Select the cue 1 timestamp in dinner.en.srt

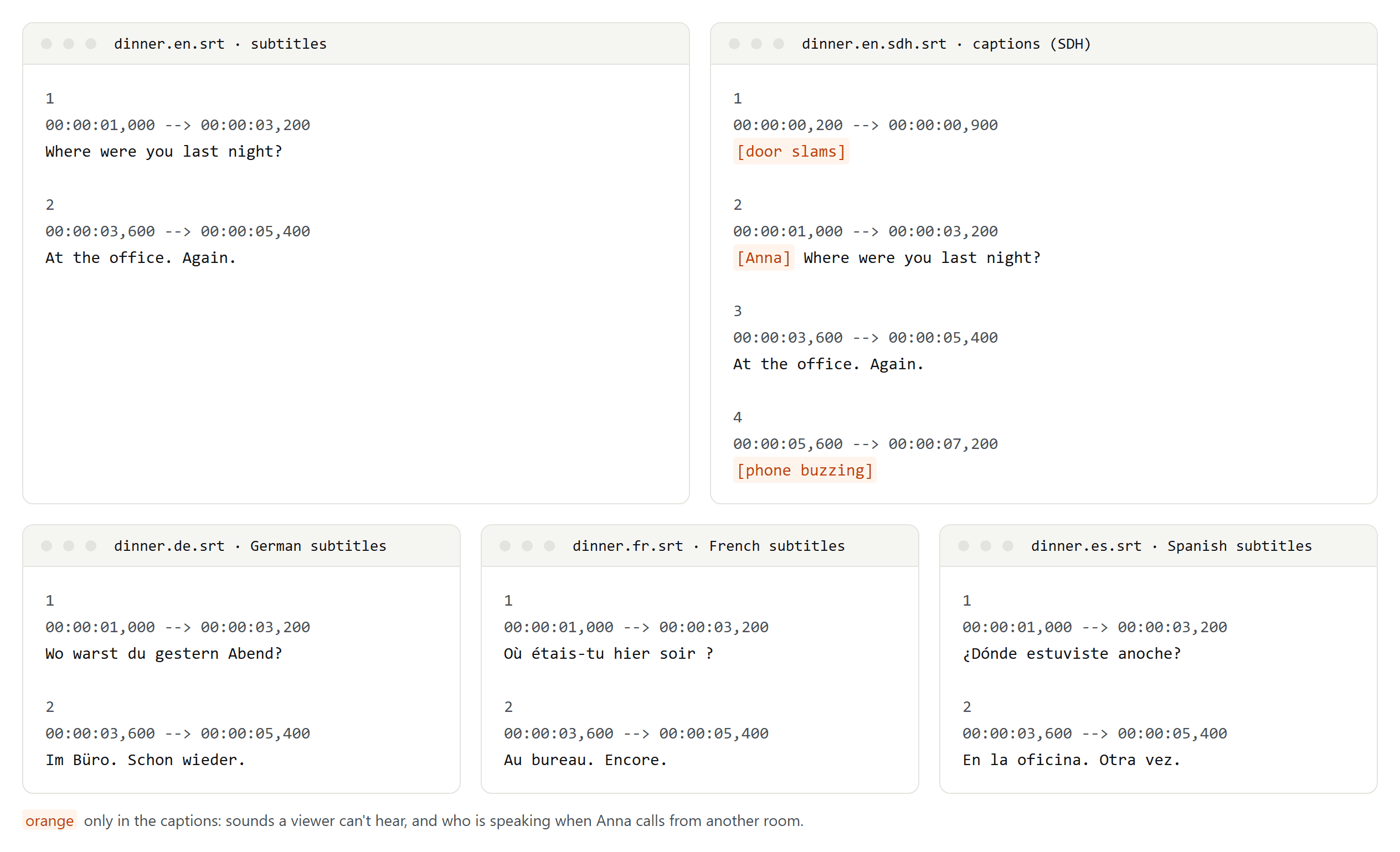pyautogui.click(x=178, y=125)
